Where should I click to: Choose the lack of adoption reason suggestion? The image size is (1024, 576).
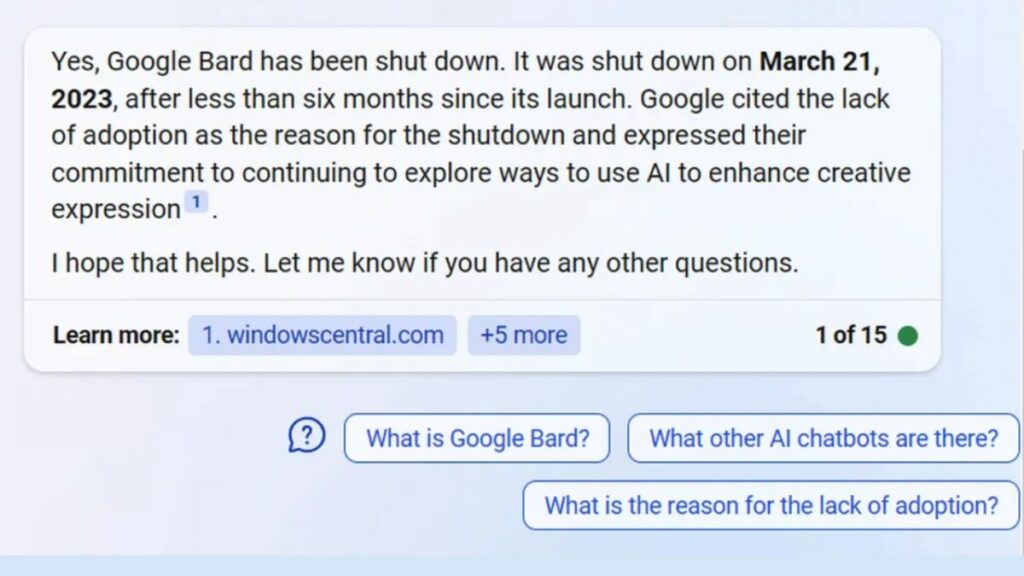(x=771, y=505)
